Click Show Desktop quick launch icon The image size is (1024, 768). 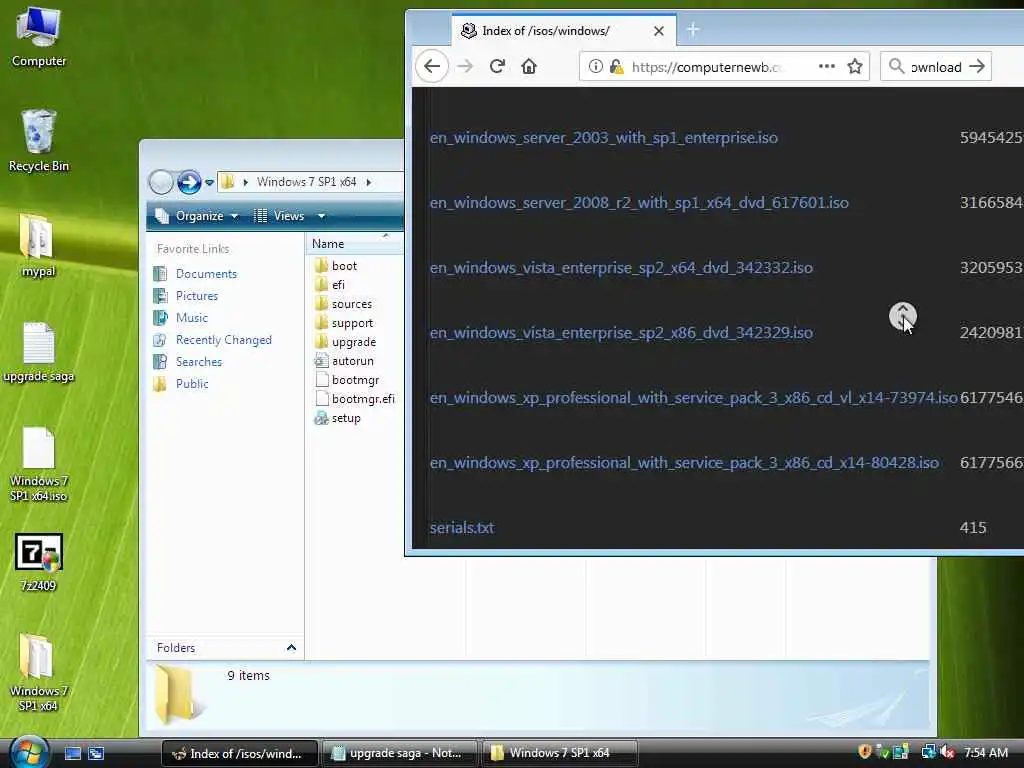point(72,754)
